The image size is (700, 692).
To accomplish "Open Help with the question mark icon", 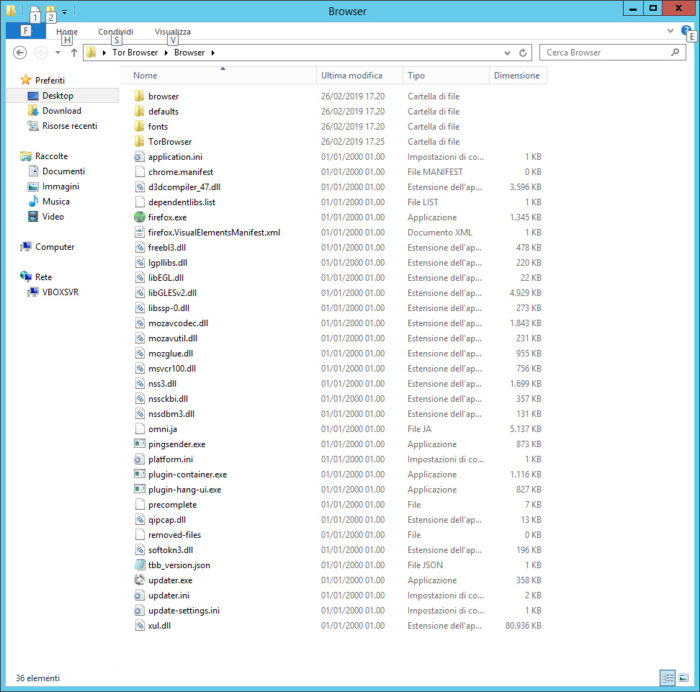I will [685, 30].
